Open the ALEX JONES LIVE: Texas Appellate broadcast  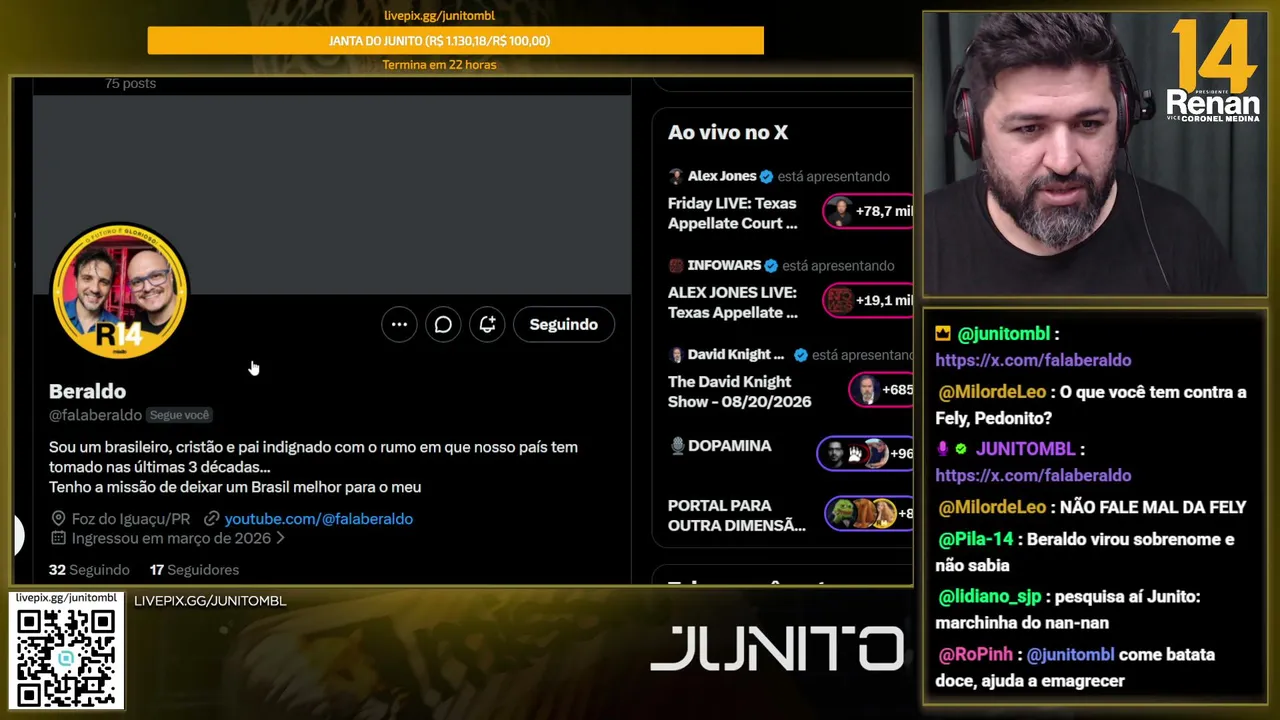[733, 302]
